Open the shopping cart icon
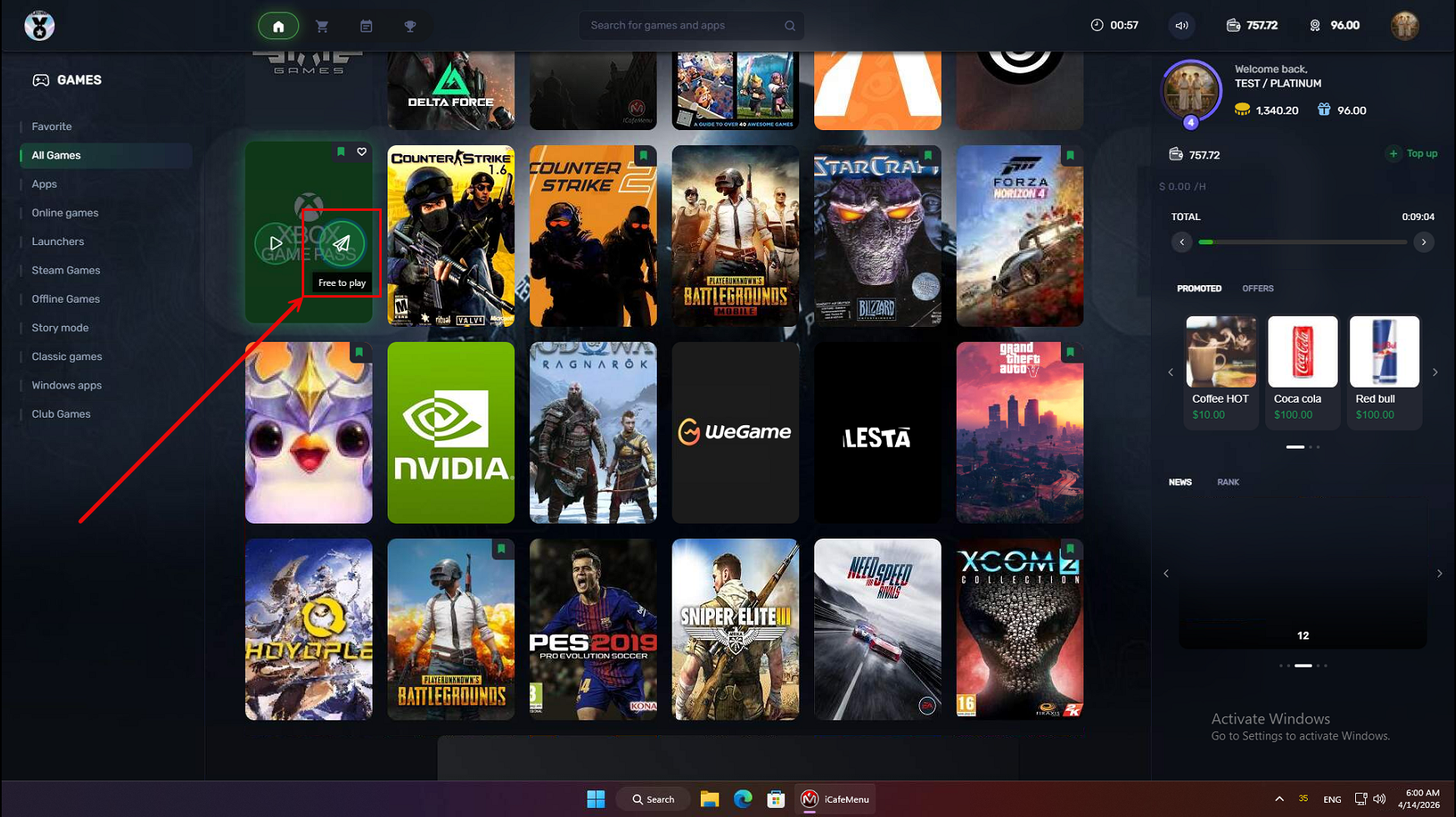The image size is (1456, 817). coord(322,27)
